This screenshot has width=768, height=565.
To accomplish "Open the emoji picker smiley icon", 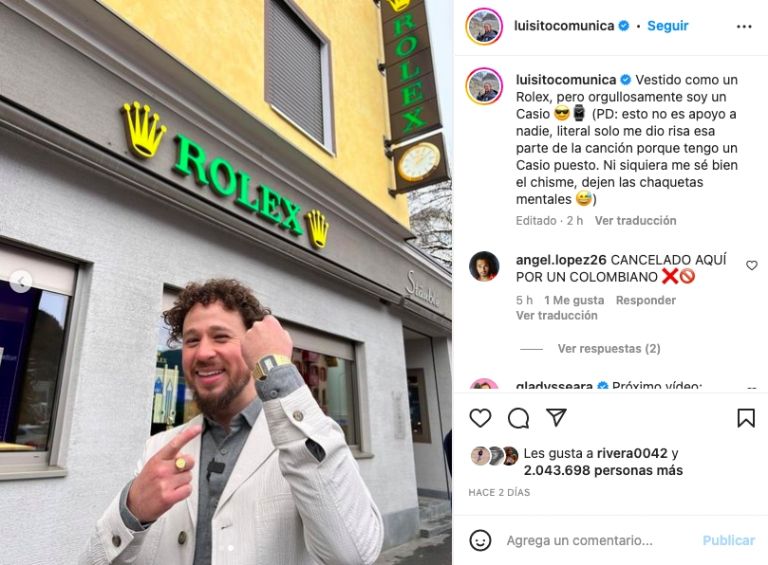I will coord(480,541).
